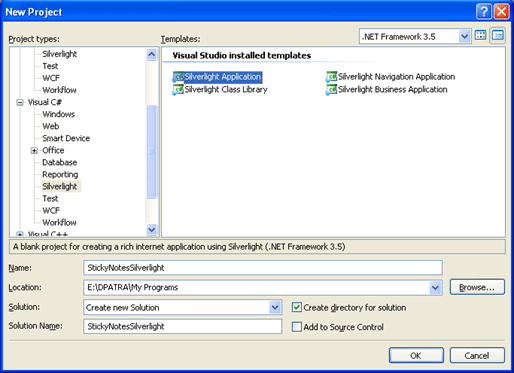Select WCF under Visual C#
This screenshot has width=514, height=373.
tap(51, 211)
